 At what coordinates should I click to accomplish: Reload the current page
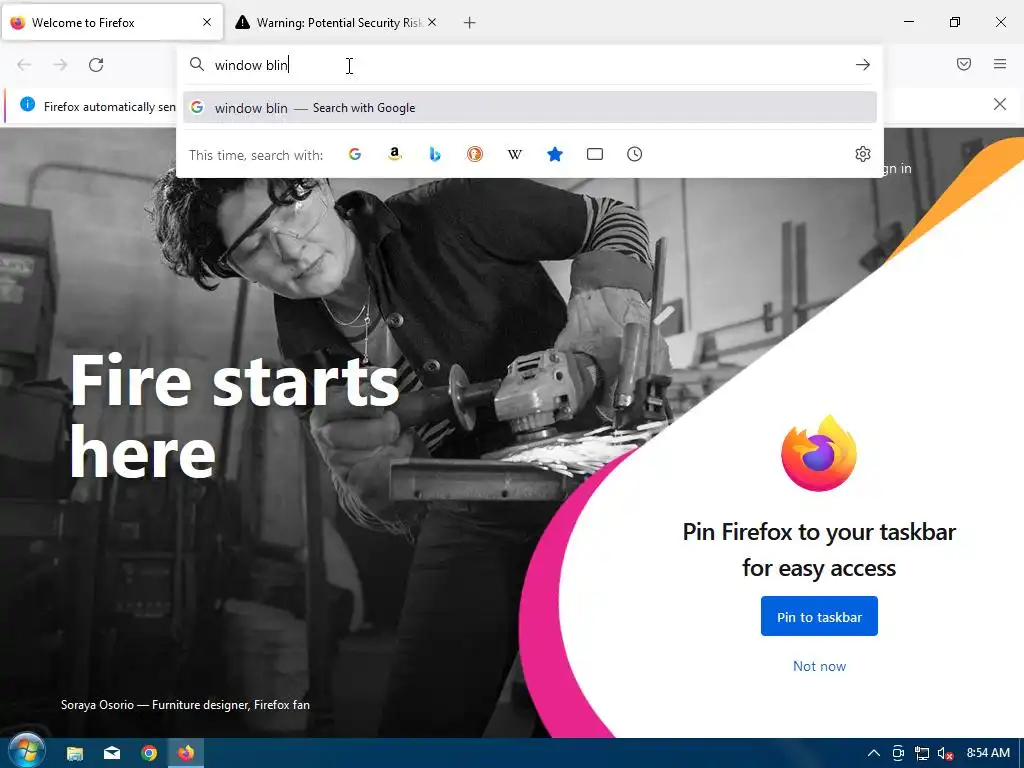(96, 65)
